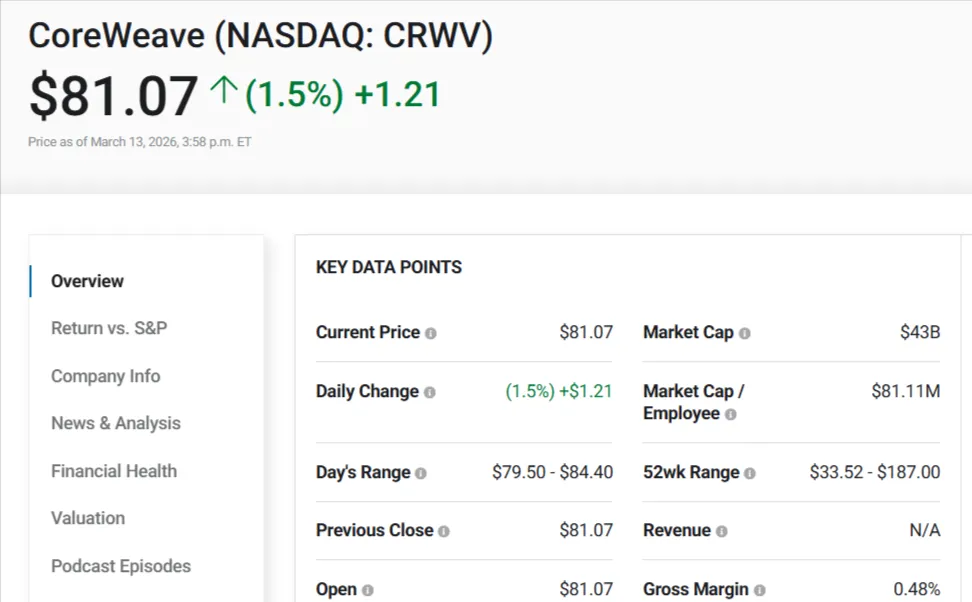
Task: View the Day's Range info tooltip
Action: pyautogui.click(x=420, y=472)
